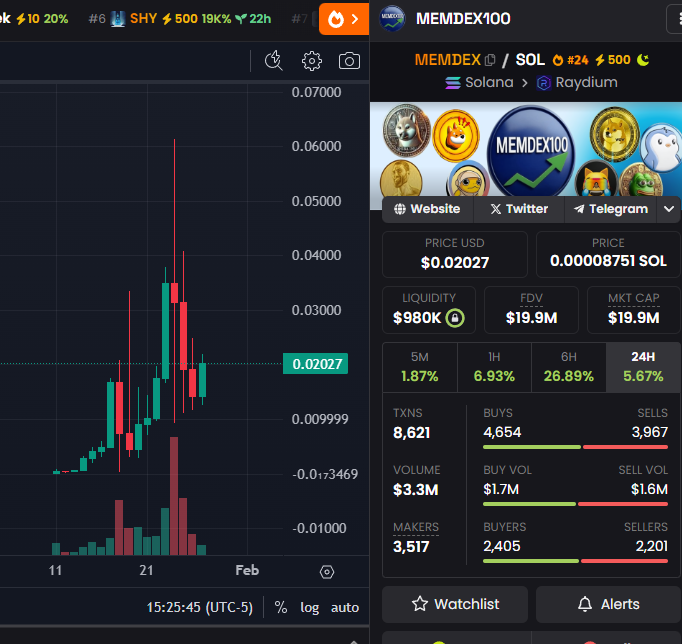Click the MEMDEX100 round logo in header

coord(392,19)
